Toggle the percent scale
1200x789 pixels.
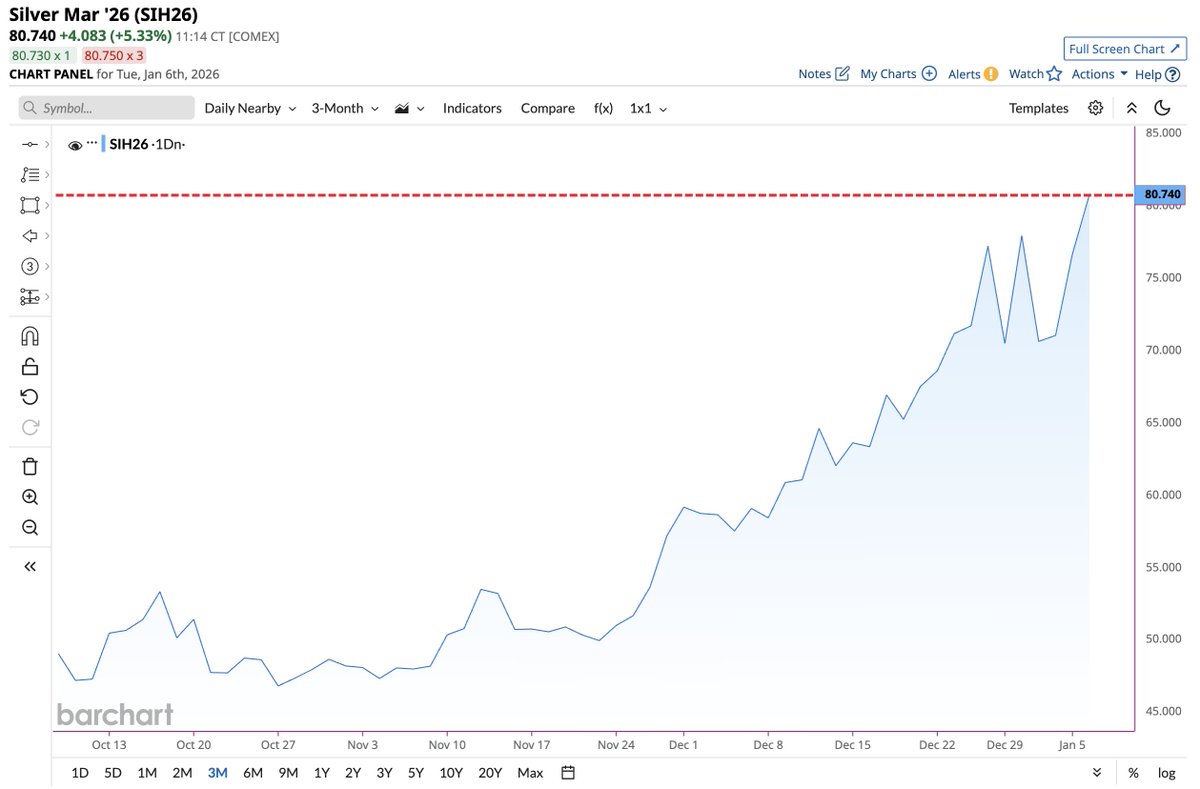[1133, 772]
